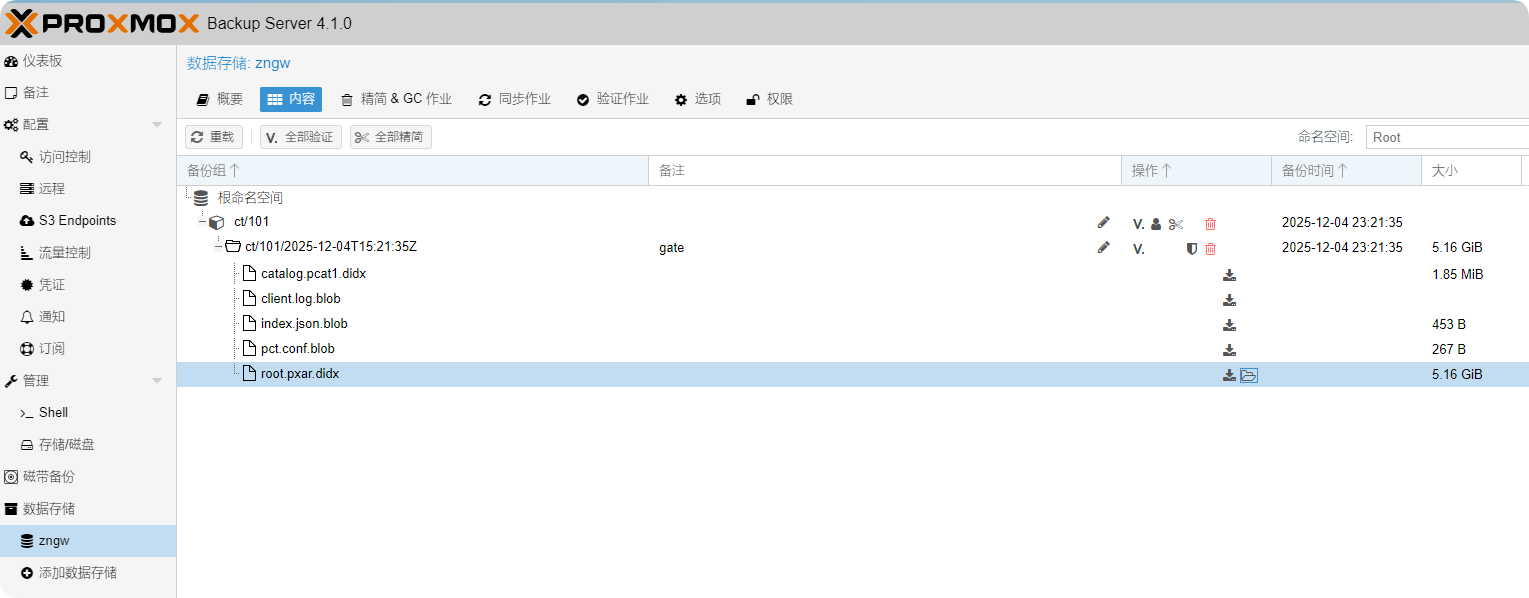Edit the gate snapshot note with pencil icon
This screenshot has width=1529, height=598.
point(1103,248)
